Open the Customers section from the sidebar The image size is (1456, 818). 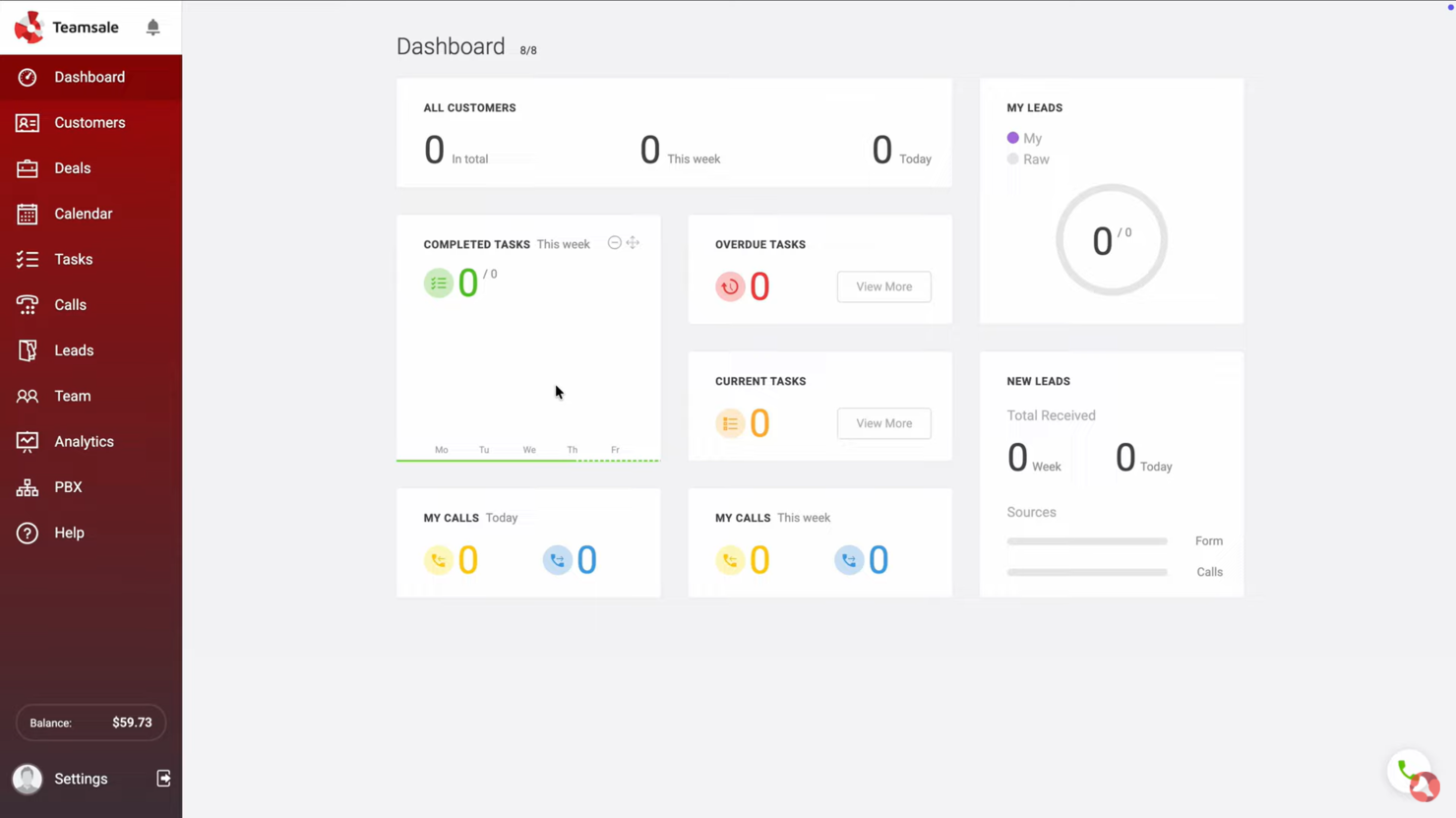click(x=90, y=122)
